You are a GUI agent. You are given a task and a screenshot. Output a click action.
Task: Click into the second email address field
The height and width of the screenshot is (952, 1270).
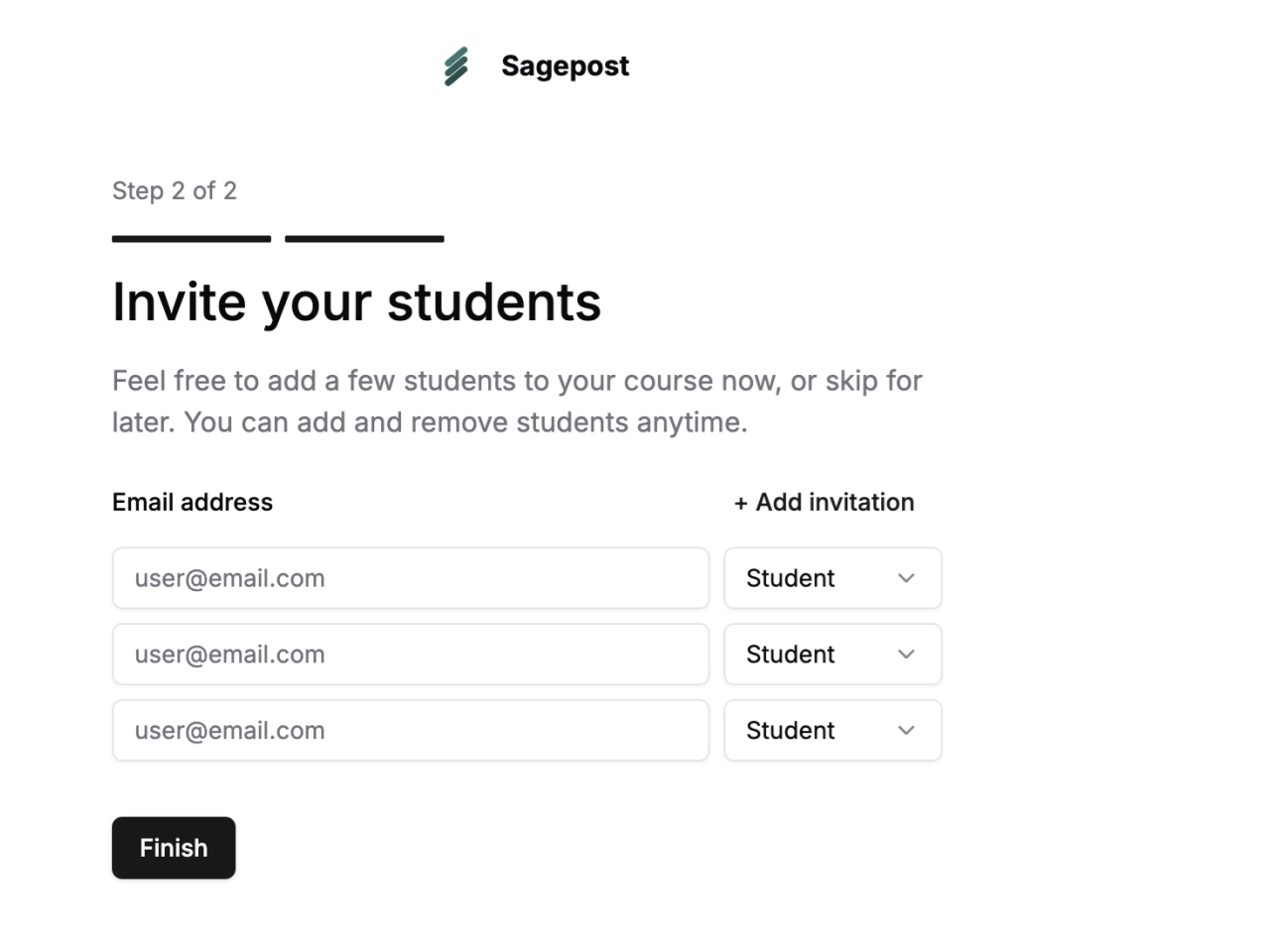coord(410,654)
